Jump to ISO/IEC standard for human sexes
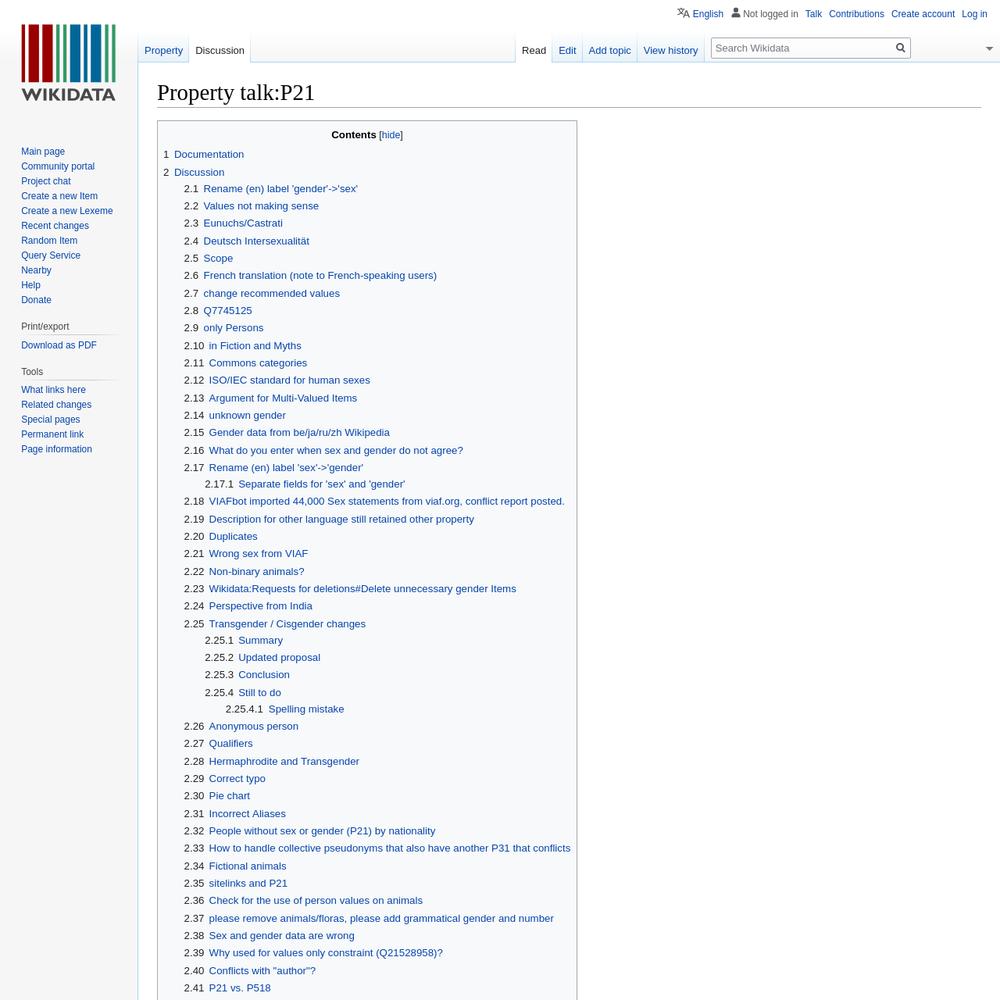 (x=290, y=380)
